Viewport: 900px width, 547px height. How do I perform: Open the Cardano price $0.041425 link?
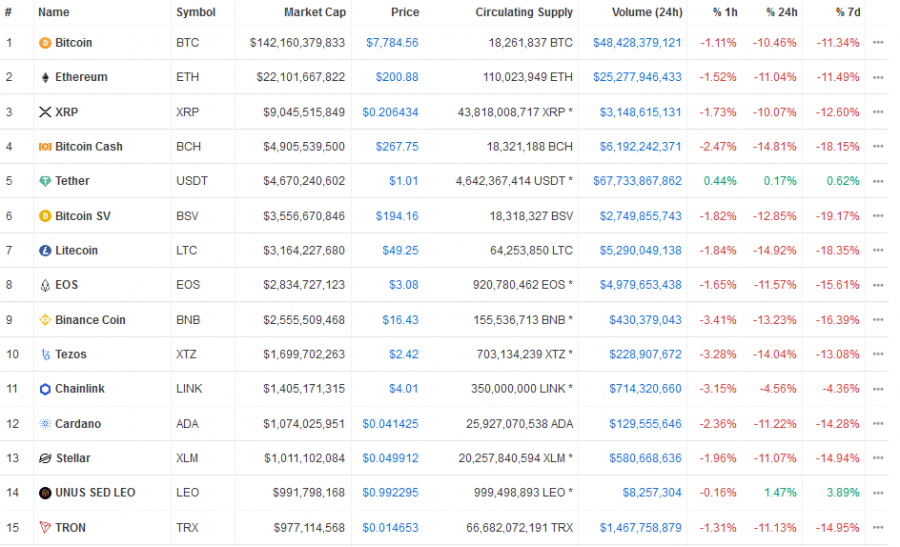390,424
